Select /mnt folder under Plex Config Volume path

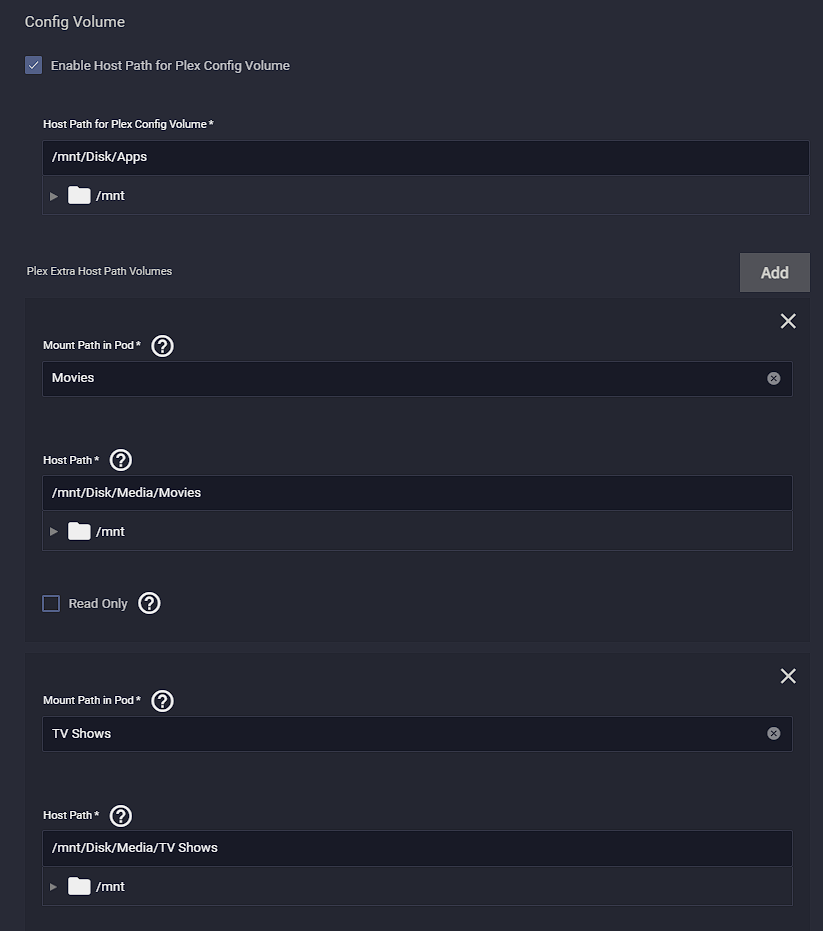point(96,195)
